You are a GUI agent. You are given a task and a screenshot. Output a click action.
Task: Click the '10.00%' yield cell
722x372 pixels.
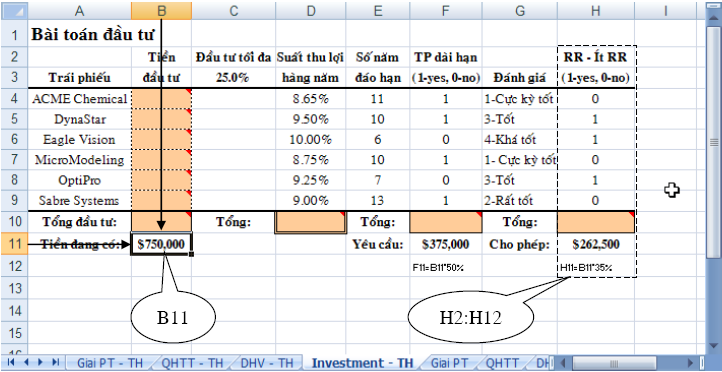311,140
